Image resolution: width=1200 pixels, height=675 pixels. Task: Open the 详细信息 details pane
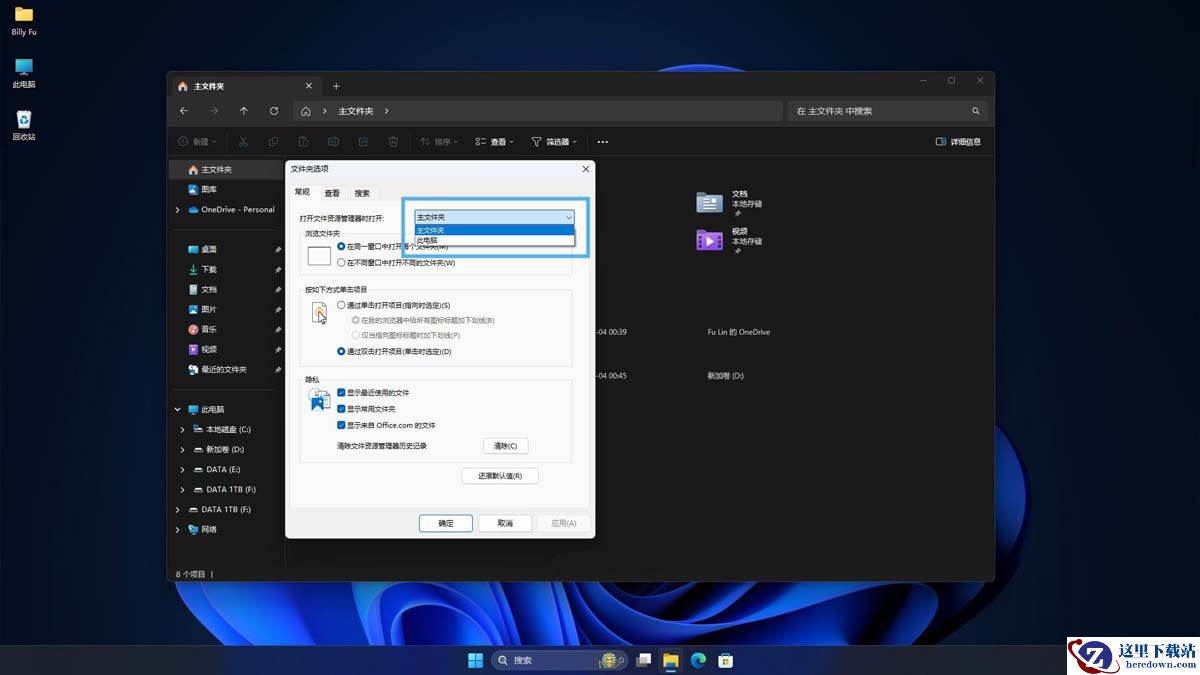pos(958,142)
